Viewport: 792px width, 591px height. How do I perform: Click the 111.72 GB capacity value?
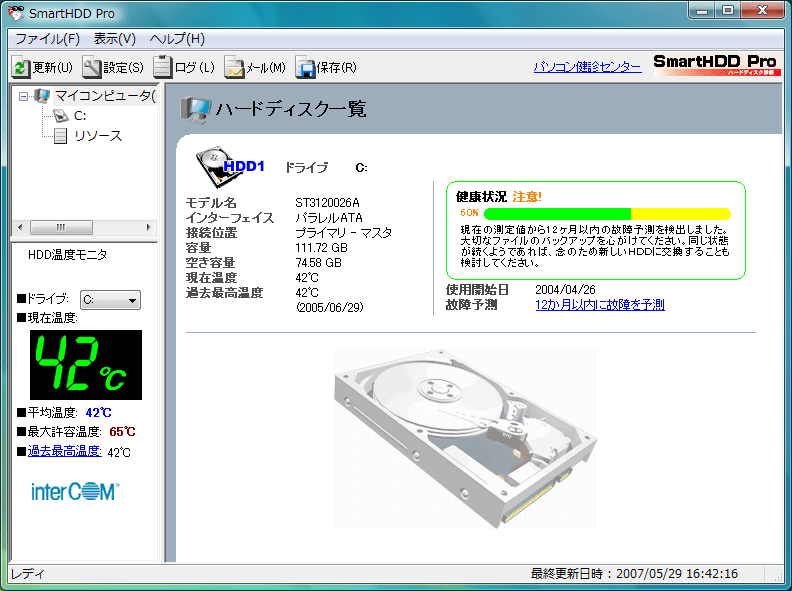pyautogui.click(x=321, y=248)
